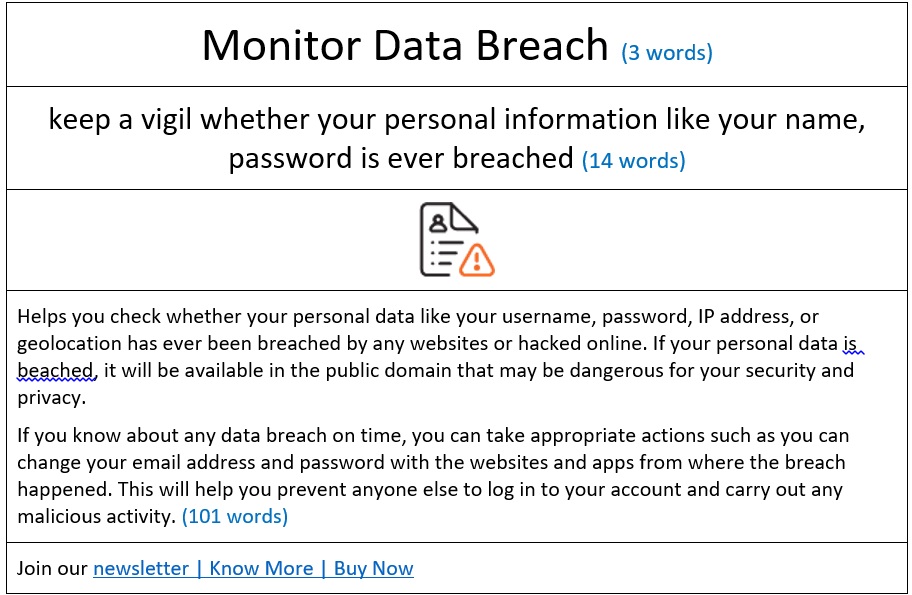Image resolution: width=912 pixels, height=595 pixels.
Task: Click 'Join our' text in footer row
Action: [x=52, y=568]
